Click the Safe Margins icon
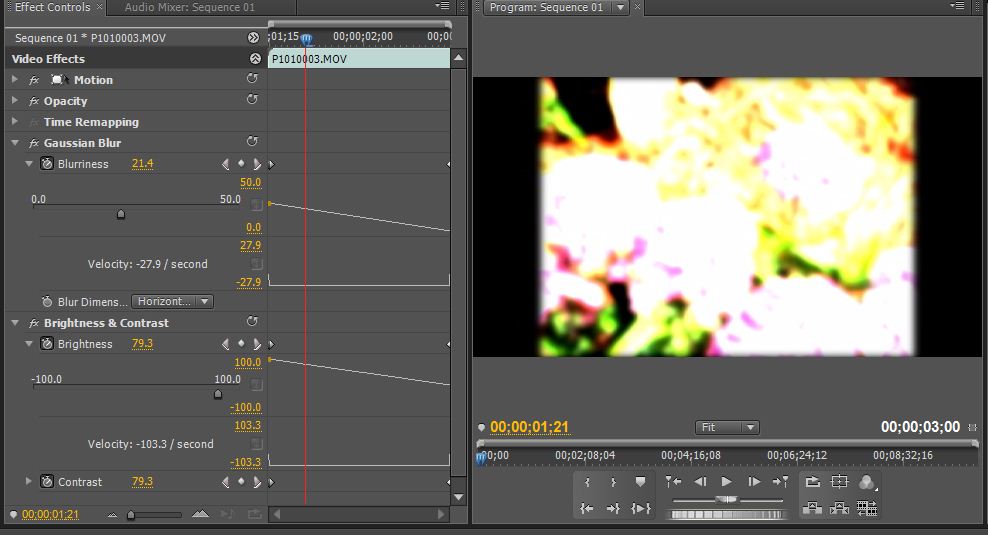This screenshot has height=535, width=988. [x=840, y=482]
